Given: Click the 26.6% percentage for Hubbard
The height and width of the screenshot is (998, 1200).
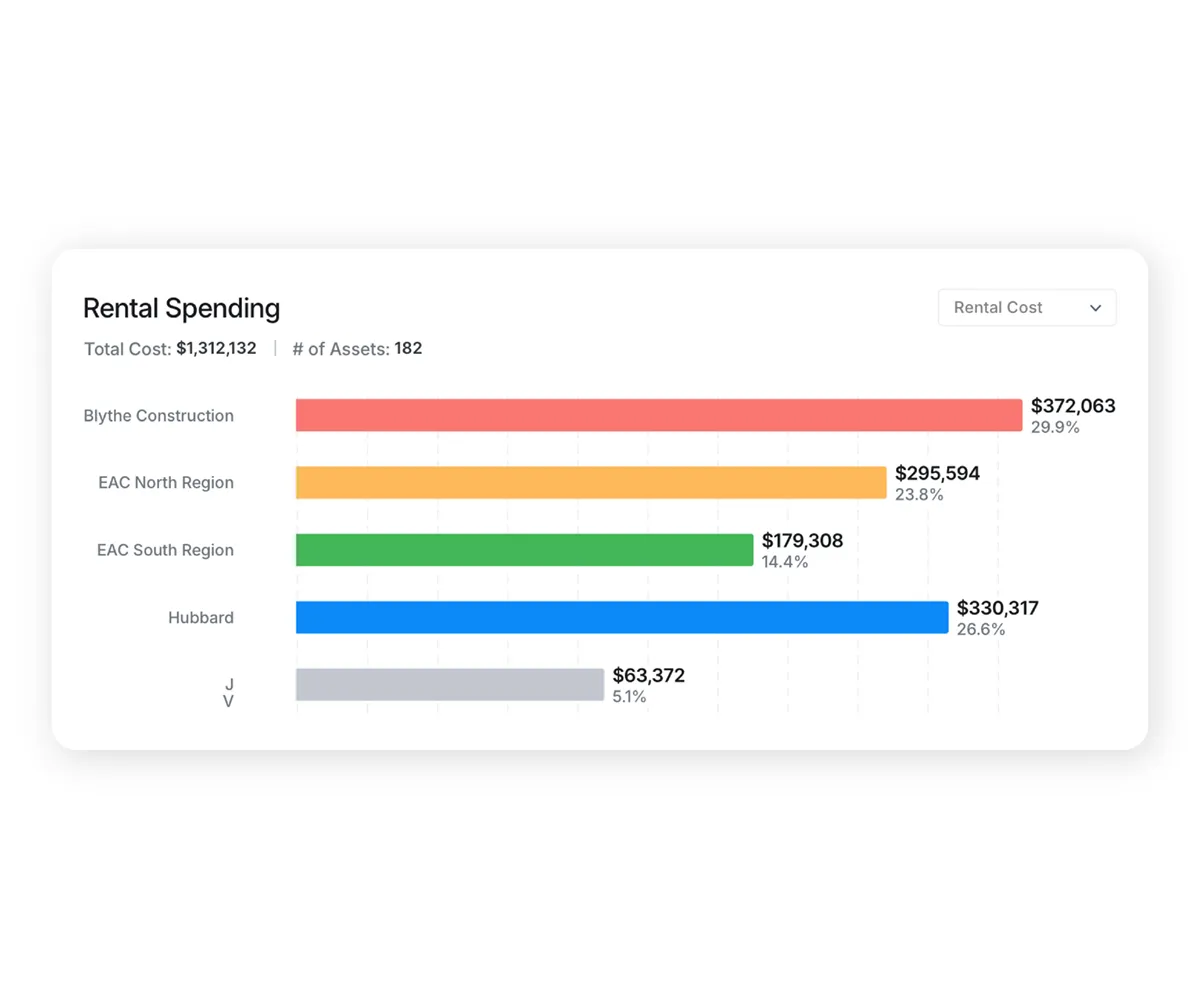Looking at the screenshot, I should (979, 629).
